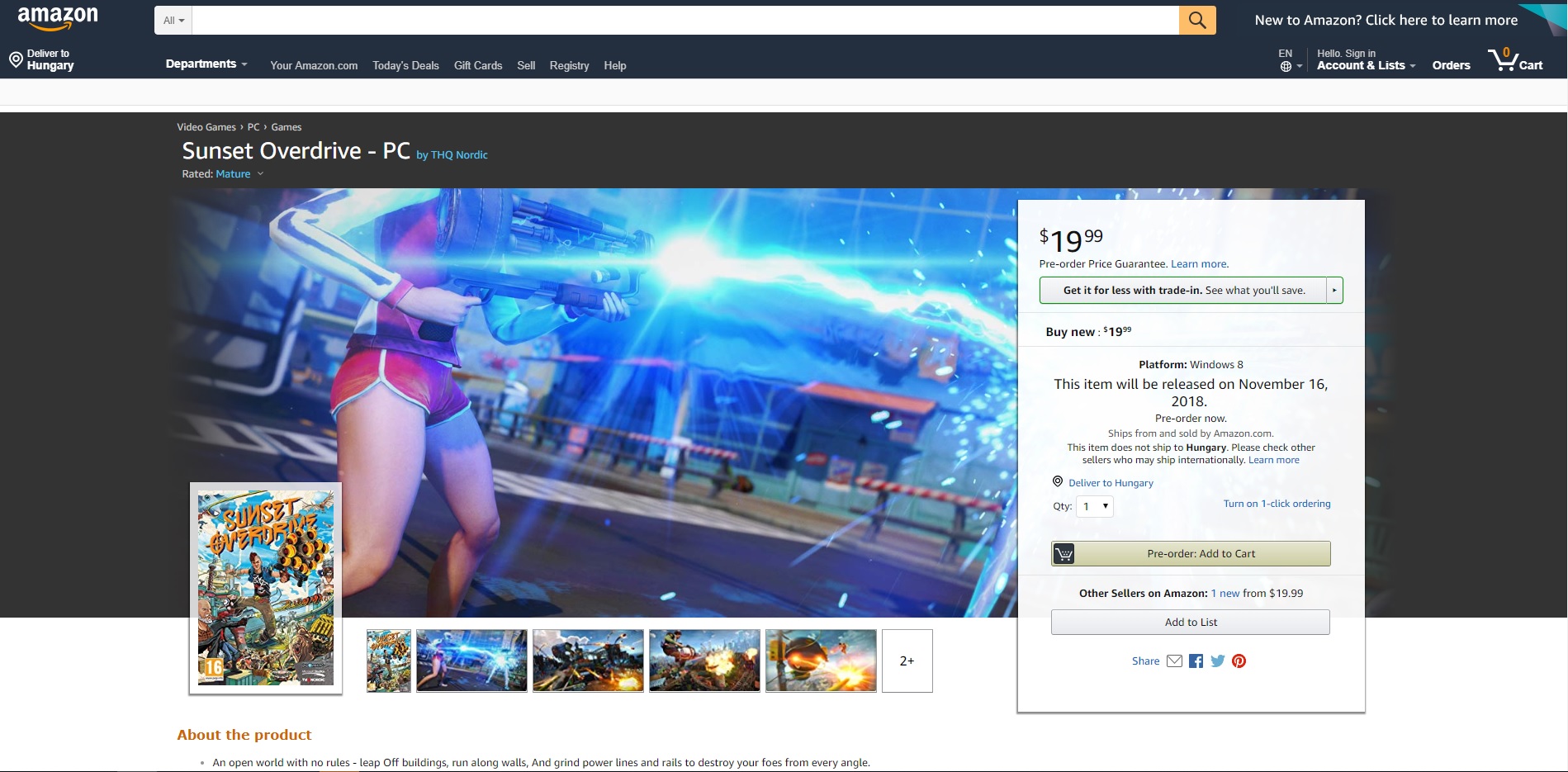Click the Share link
1568x772 pixels.
pyautogui.click(x=1145, y=661)
